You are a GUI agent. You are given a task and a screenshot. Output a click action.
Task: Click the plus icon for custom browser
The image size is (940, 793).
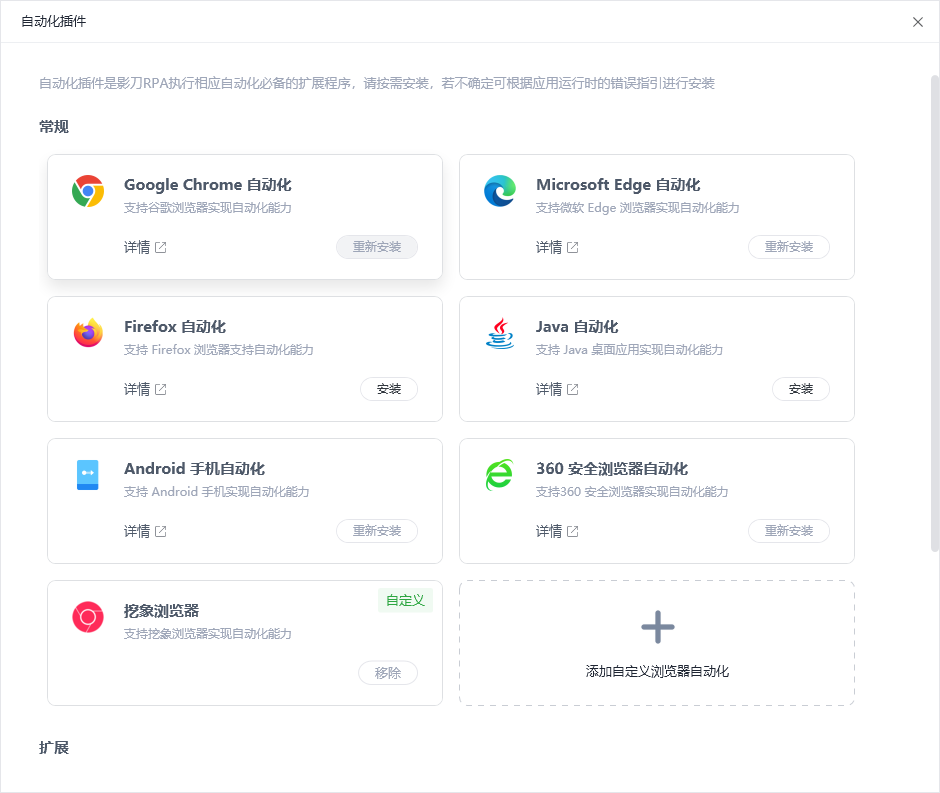pos(658,627)
